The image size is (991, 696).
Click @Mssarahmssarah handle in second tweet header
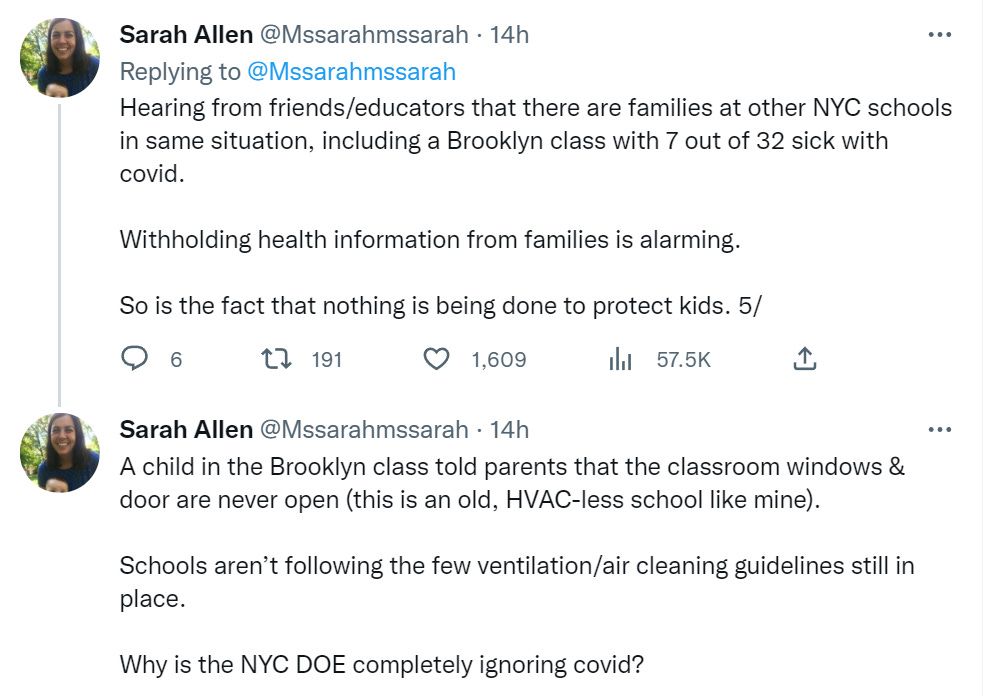pyautogui.click(x=364, y=430)
